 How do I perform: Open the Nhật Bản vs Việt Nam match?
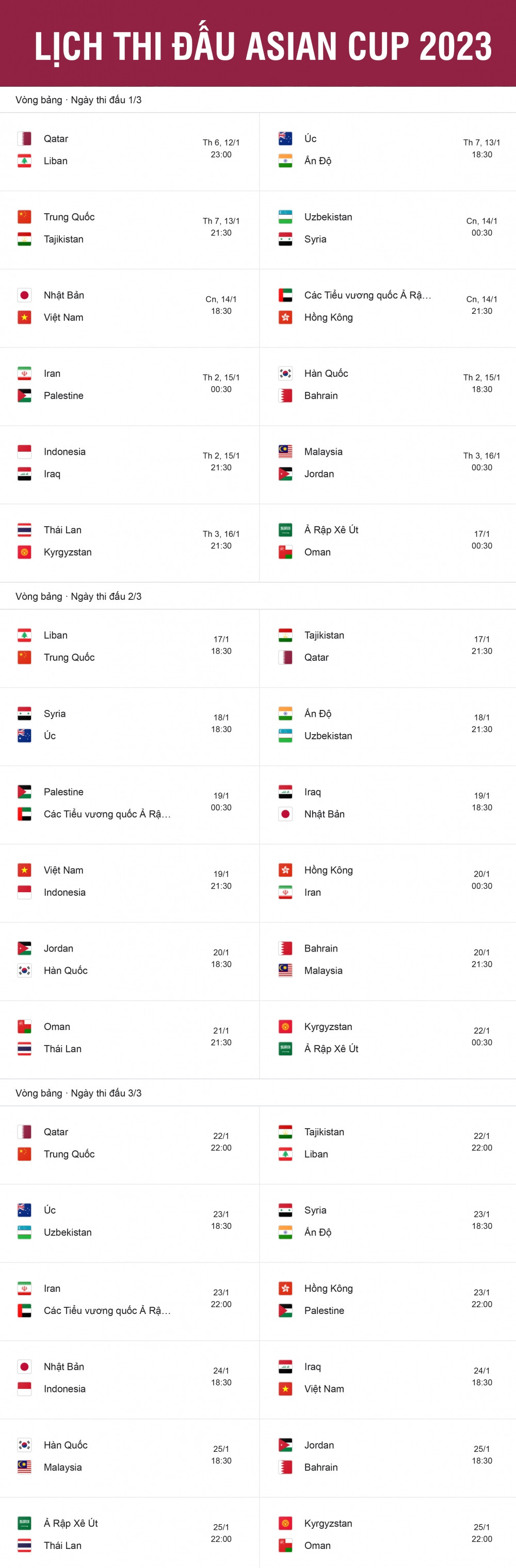130,308
